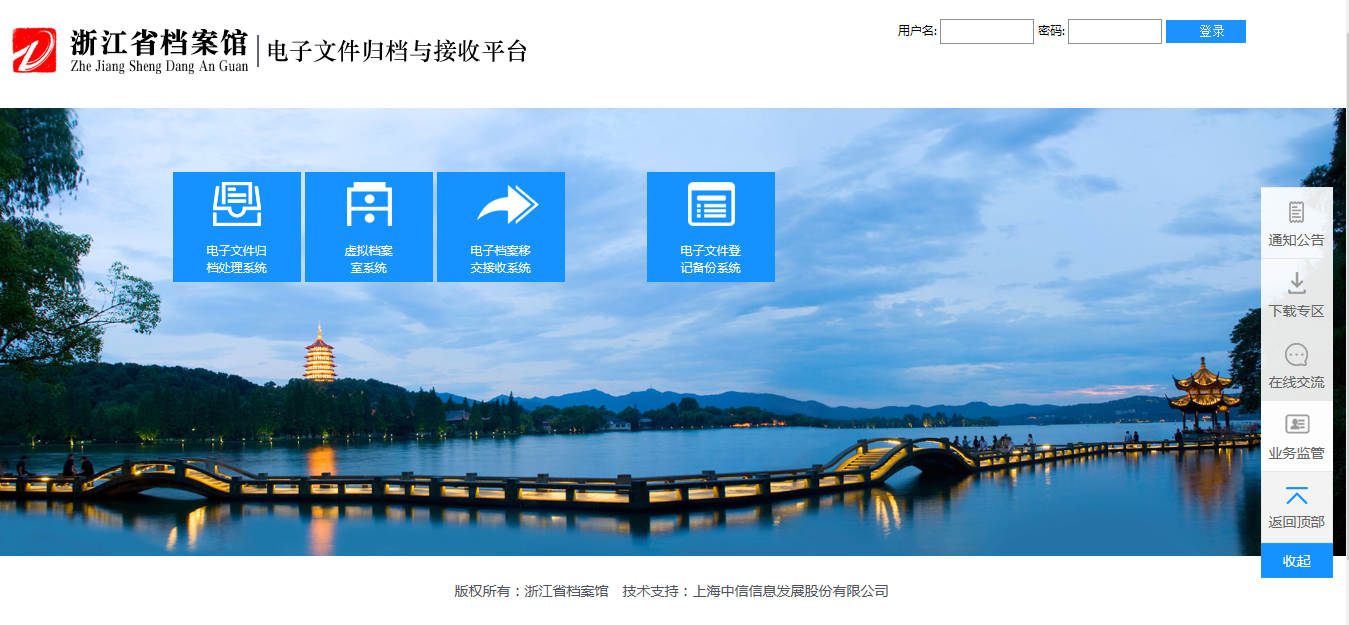
Task: Click the 返回顶部 up-arrow icon
Action: (1296, 497)
